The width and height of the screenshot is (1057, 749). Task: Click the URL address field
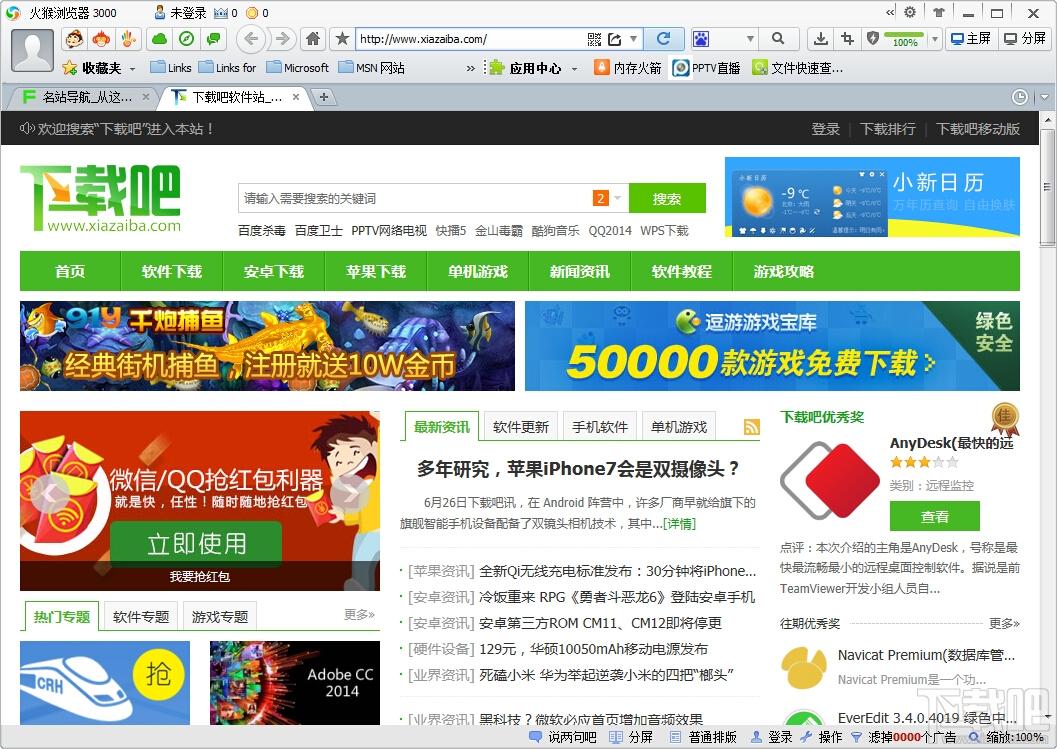pos(470,39)
